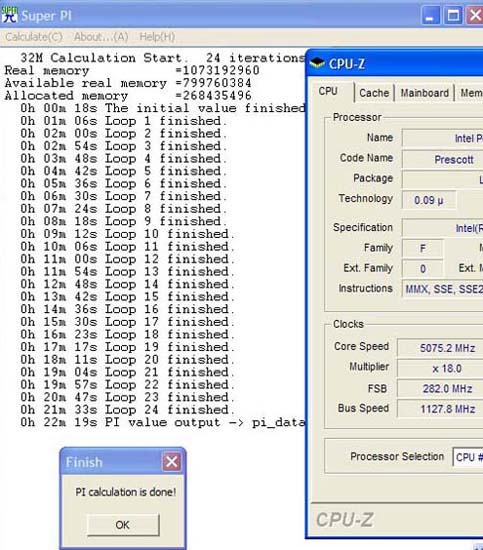Click the Ext. Family field showing 0
This screenshot has width=483, height=550.
(x=423, y=269)
